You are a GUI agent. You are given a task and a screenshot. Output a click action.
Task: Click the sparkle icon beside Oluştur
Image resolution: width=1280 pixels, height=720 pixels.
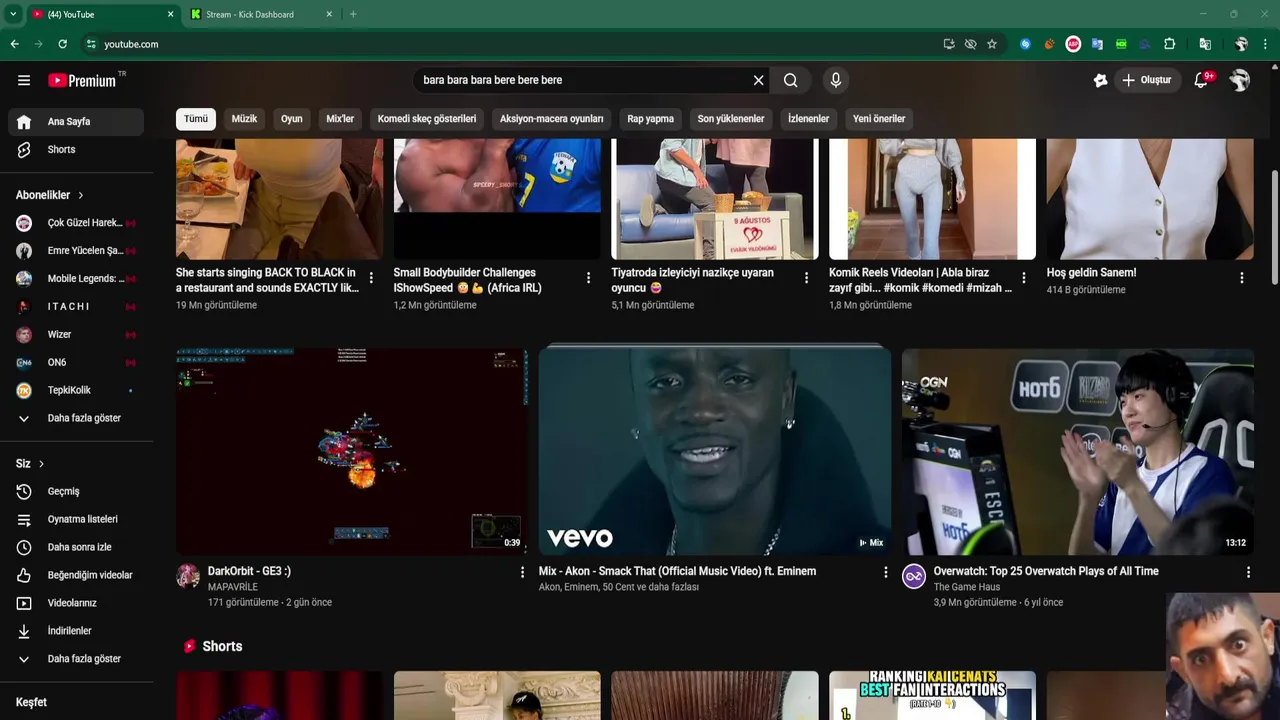click(1100, 80)
